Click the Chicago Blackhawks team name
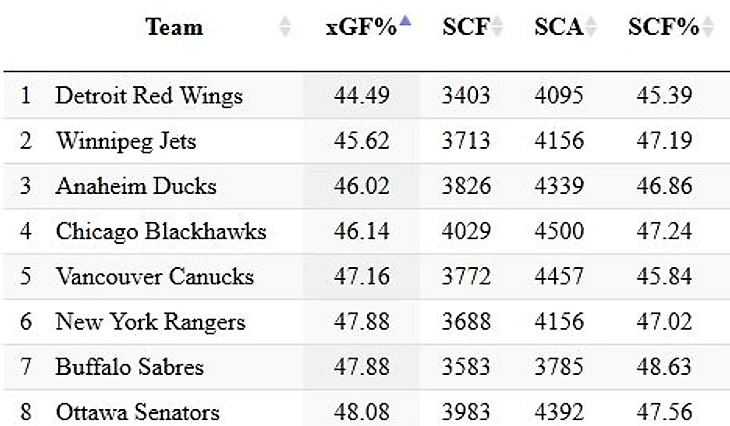The image size is (730, 426). tap(161, 232)
